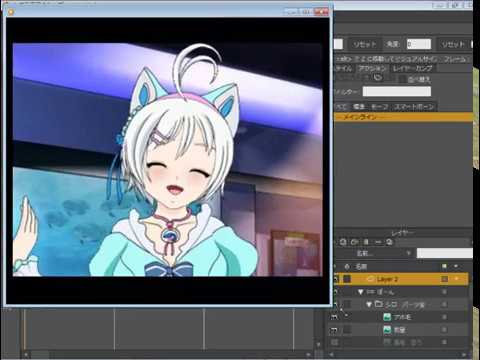Click the 名前 column header in Layers
The width and height of the screenshot is (480, 360).
(361, 267)
